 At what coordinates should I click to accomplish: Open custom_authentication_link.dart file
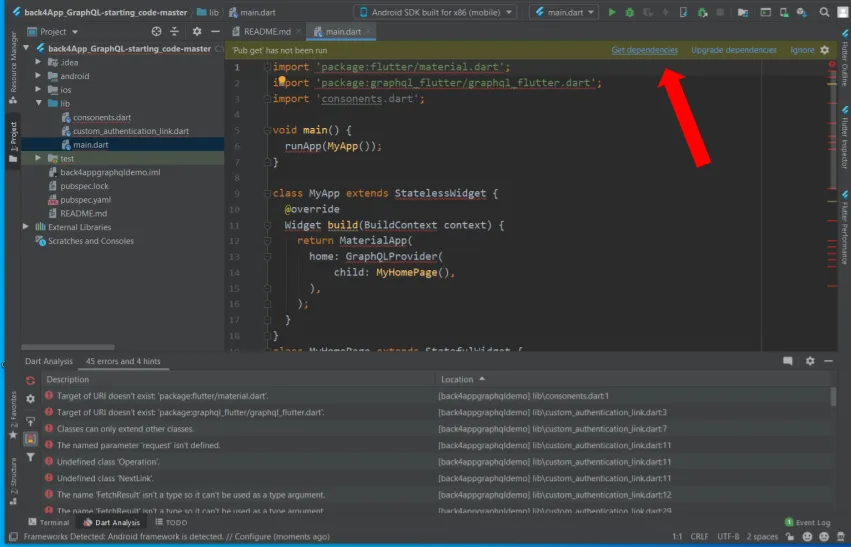coord(131,131)
